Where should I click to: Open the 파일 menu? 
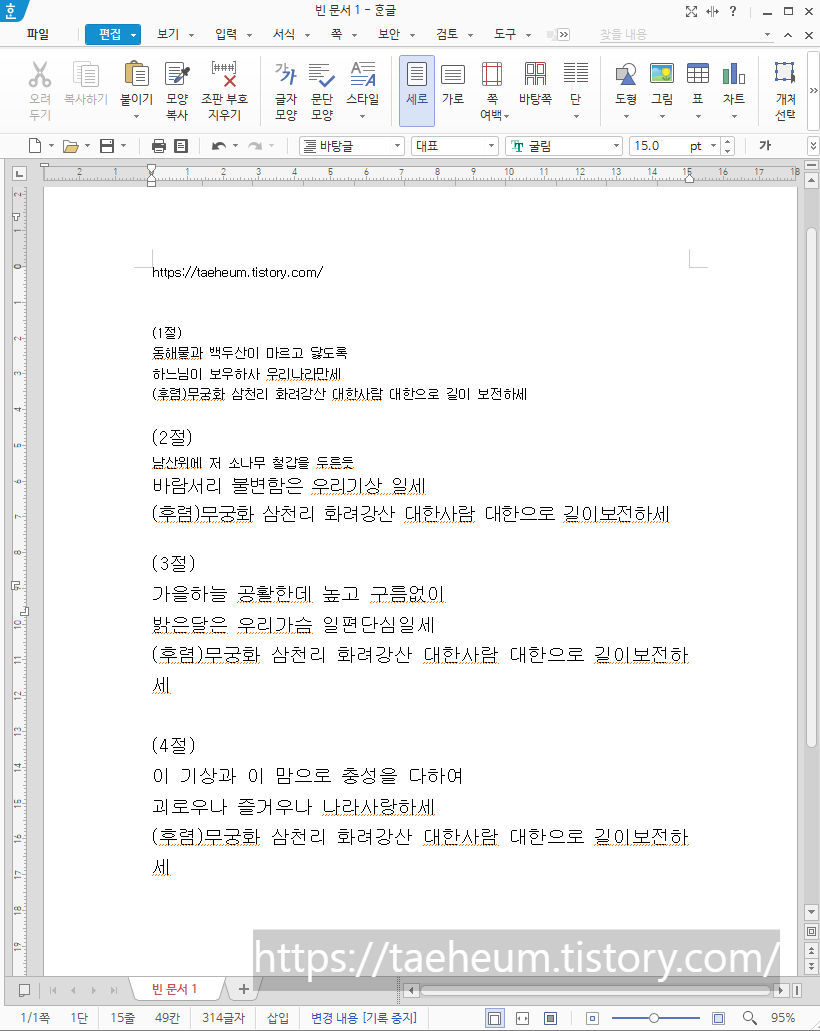[x=37, y=34]
